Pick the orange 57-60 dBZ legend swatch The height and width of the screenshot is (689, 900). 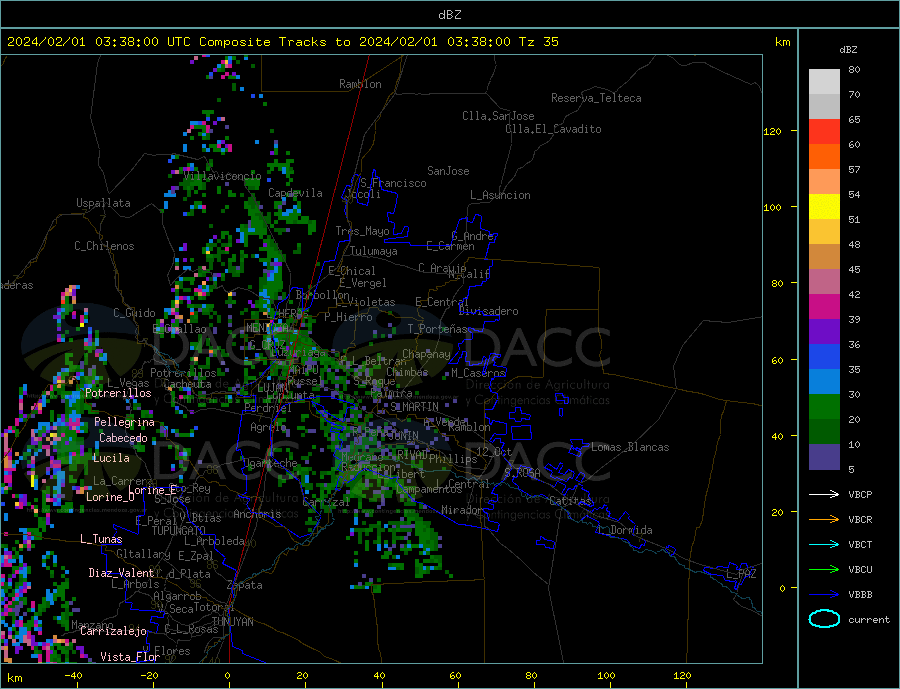point(824,157)
